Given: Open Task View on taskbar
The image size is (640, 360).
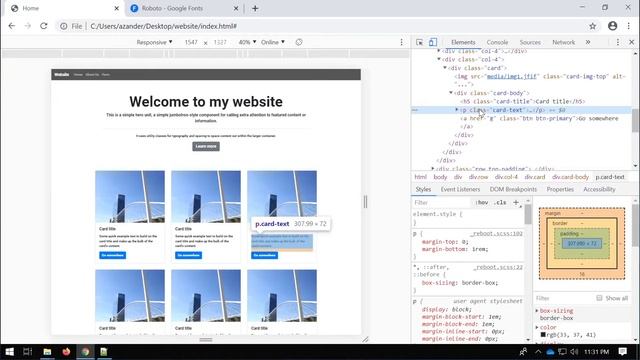Looking at the screenshot, I should (27, 351).
